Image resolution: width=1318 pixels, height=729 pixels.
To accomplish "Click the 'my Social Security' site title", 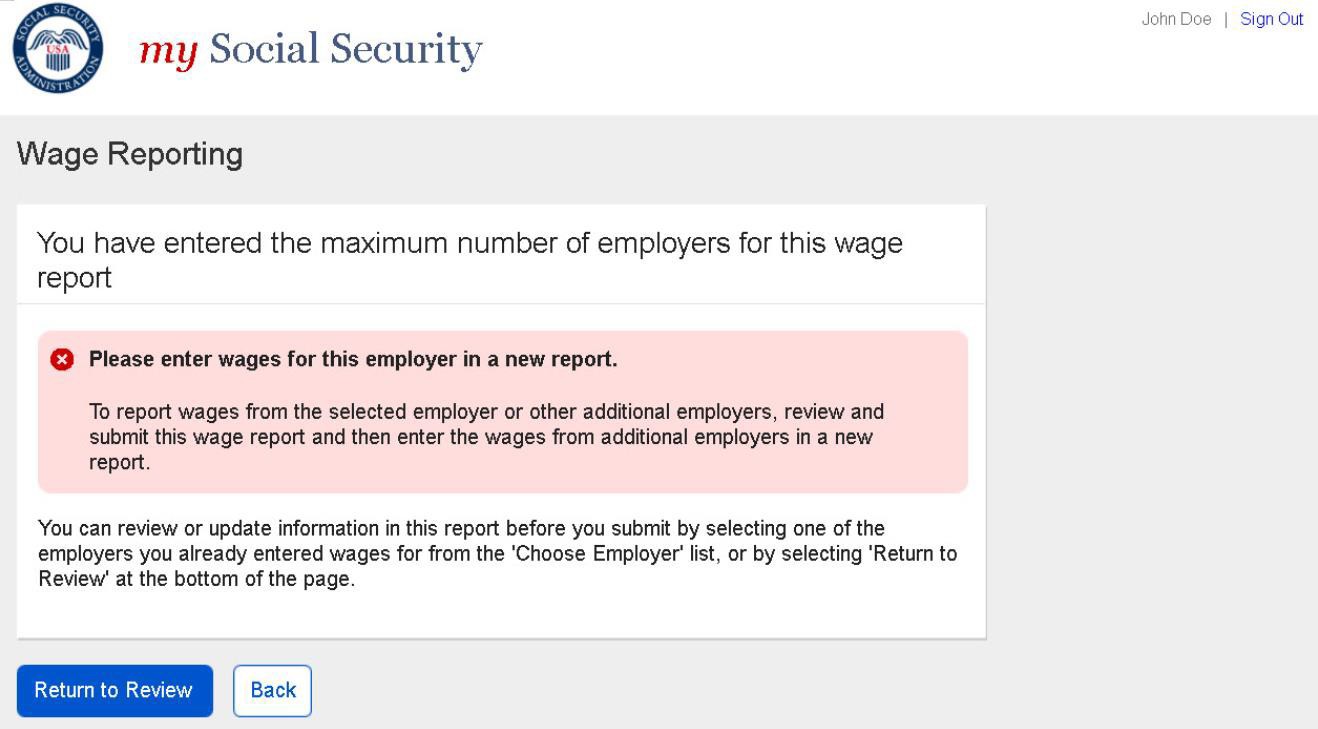I will point(310,49).
